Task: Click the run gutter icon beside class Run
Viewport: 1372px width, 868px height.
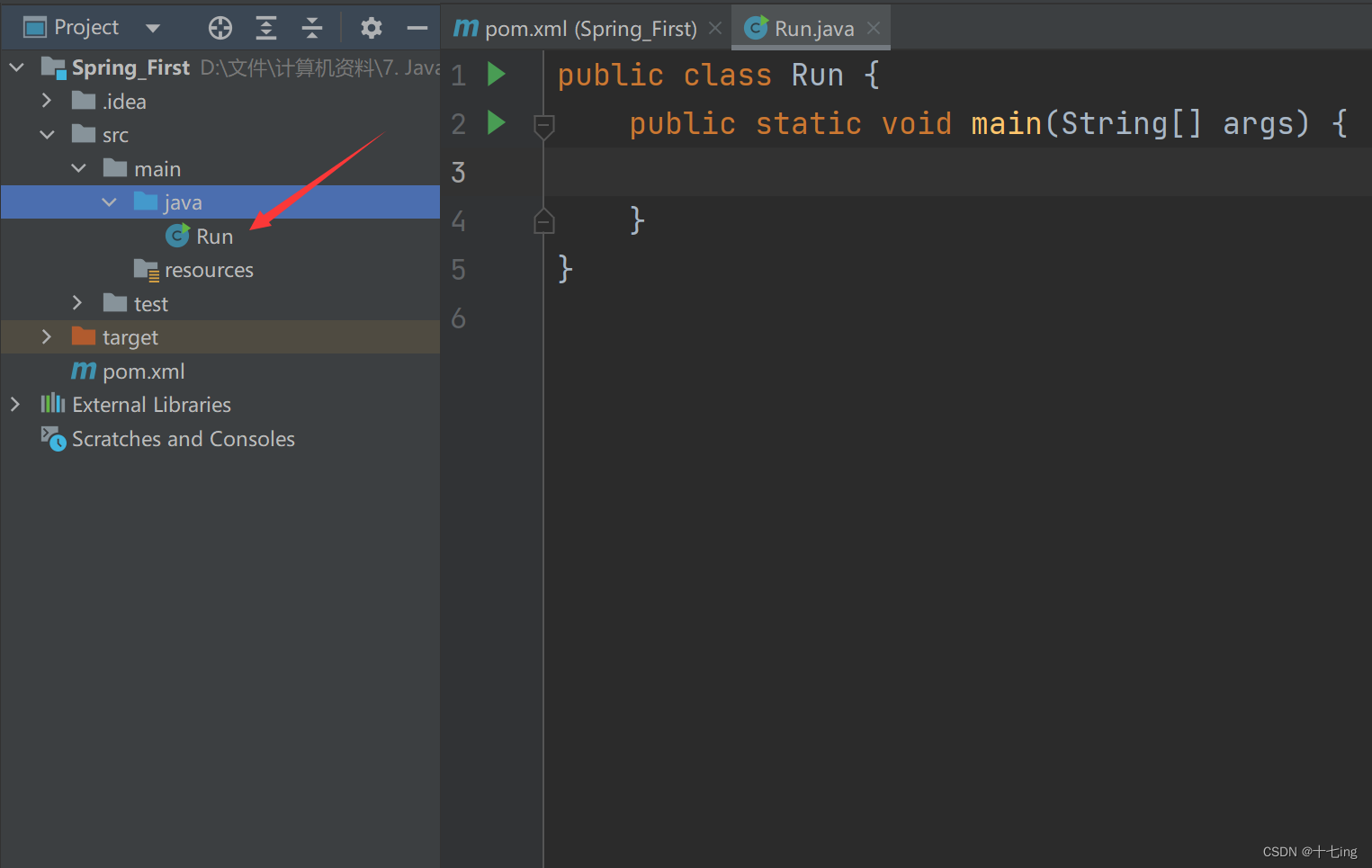Action: (x=496, y=74)
